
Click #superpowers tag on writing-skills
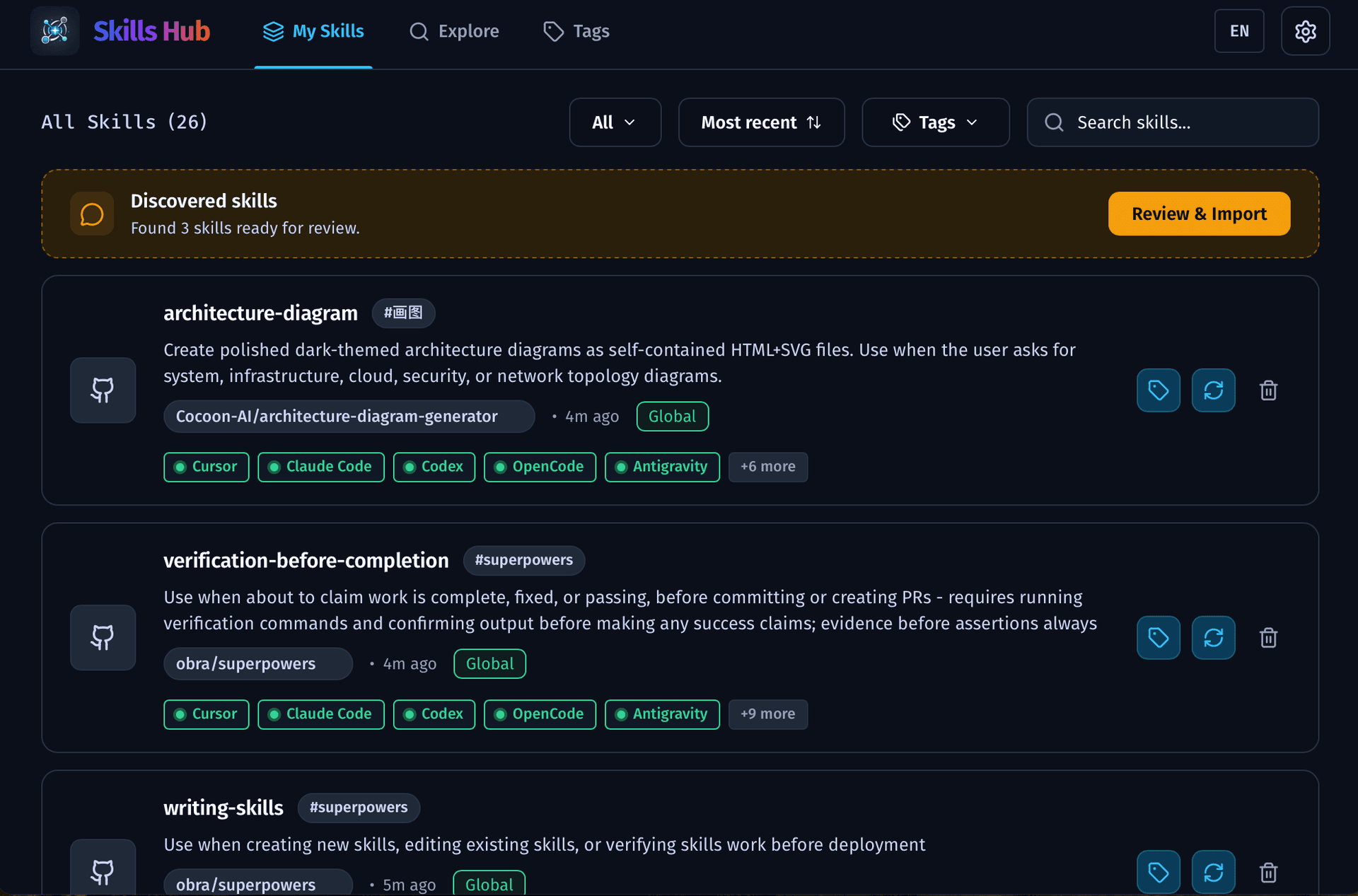pyautogui.click(x=359, y=808)
